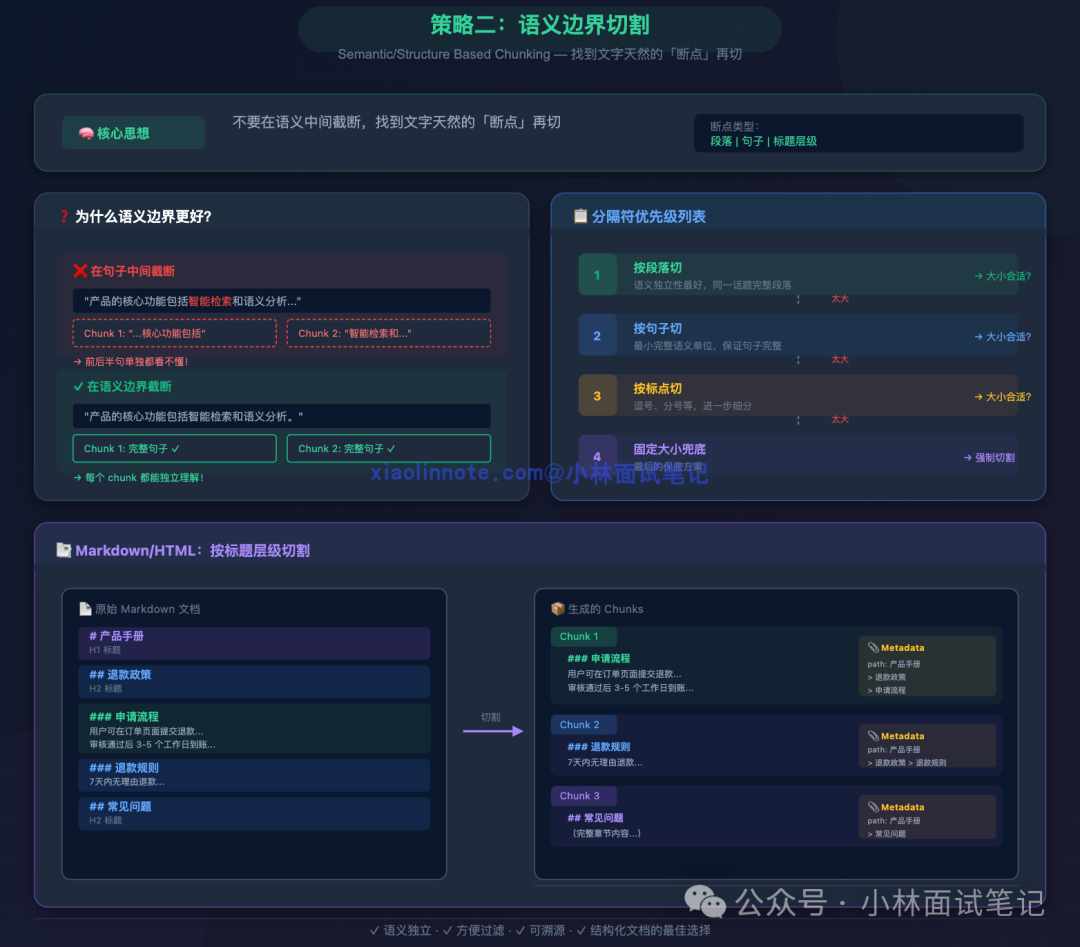1080x947 pixels.
Task: Click the 切割 arrow between the two document panels
Action: [x=493, y=731]
